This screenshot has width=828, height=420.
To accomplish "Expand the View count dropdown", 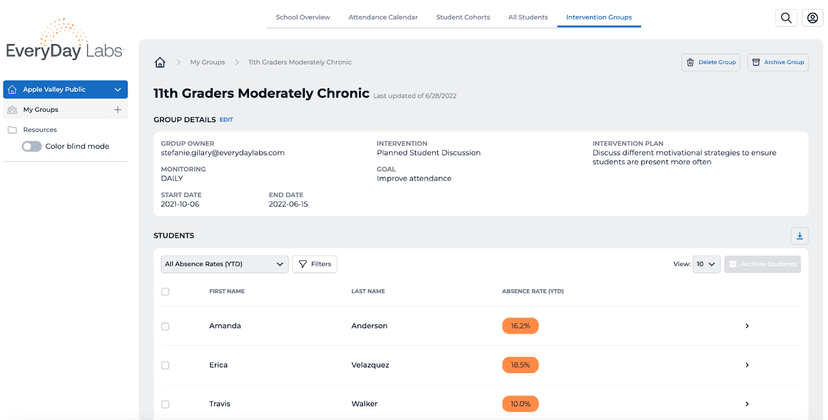I will pos(706,264).
